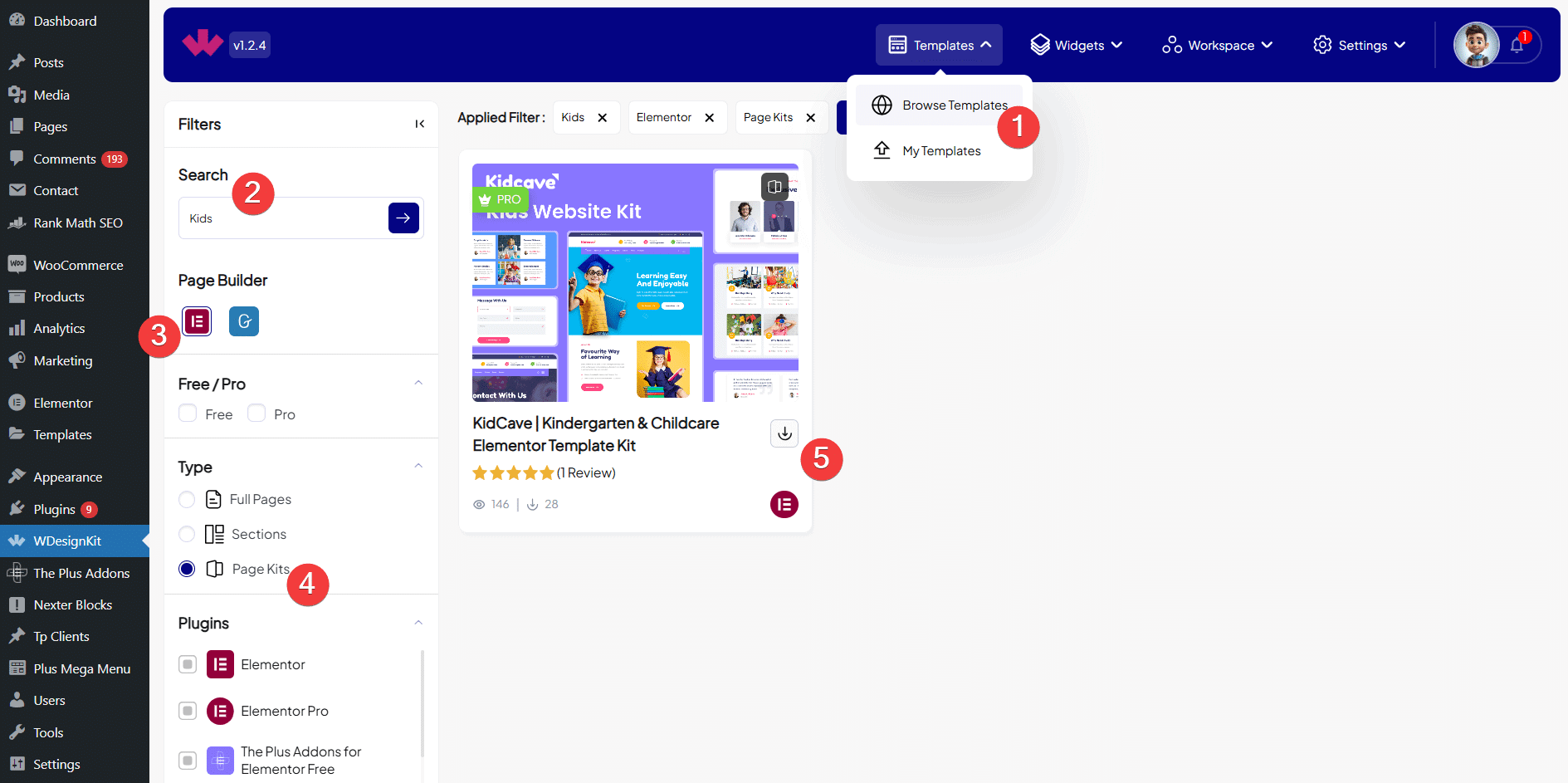Viewport: 1568px width, 783px height.
Task: Collapse the Free / Pro filter section
Action: pos(418,383)
